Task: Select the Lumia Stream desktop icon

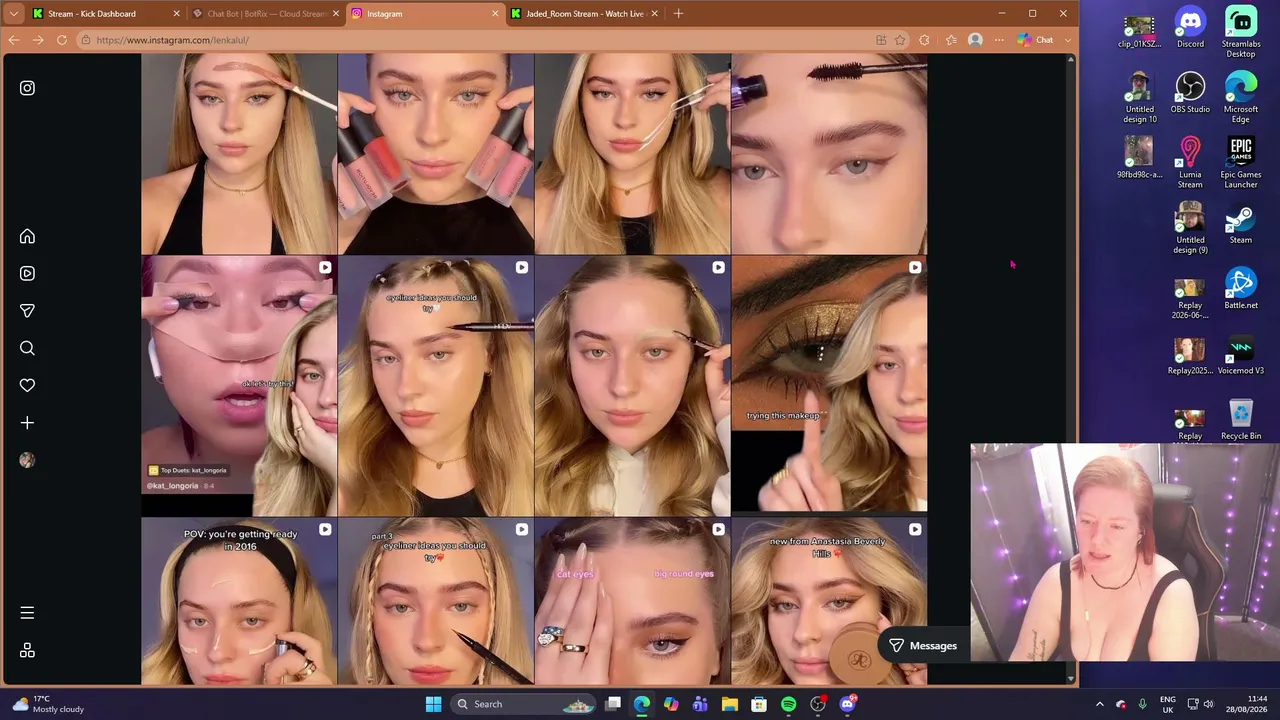Action: [x=1190, y=163]
